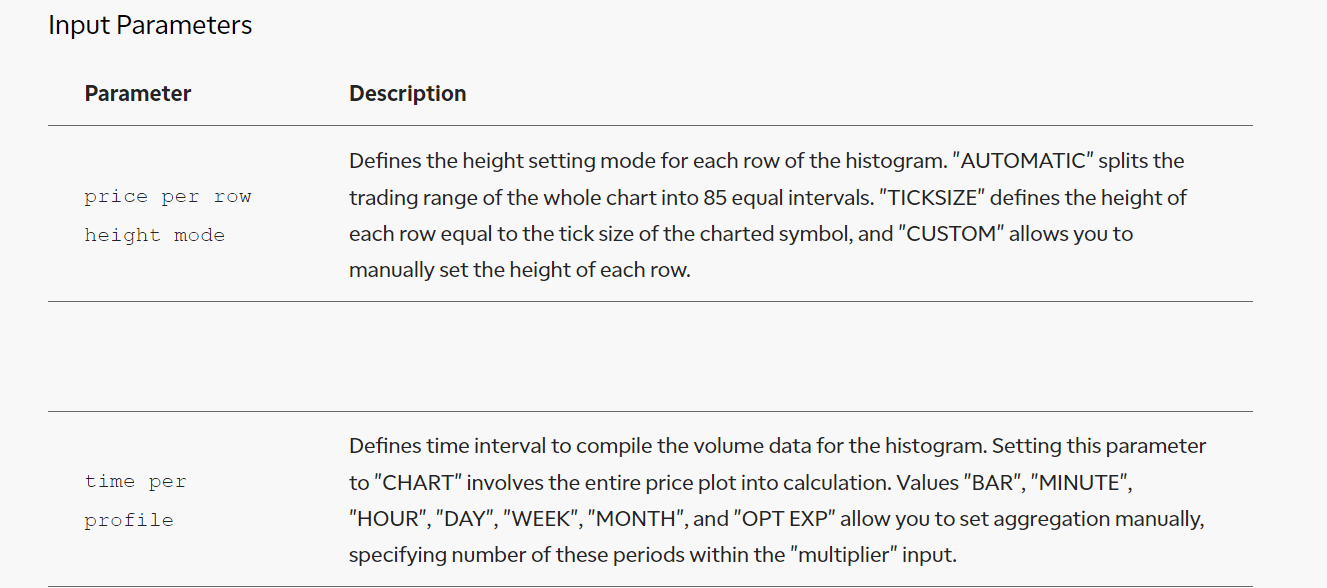1327x588 pixels.
Task: Click the time per profile parameter name
Action: pos(136,501)
